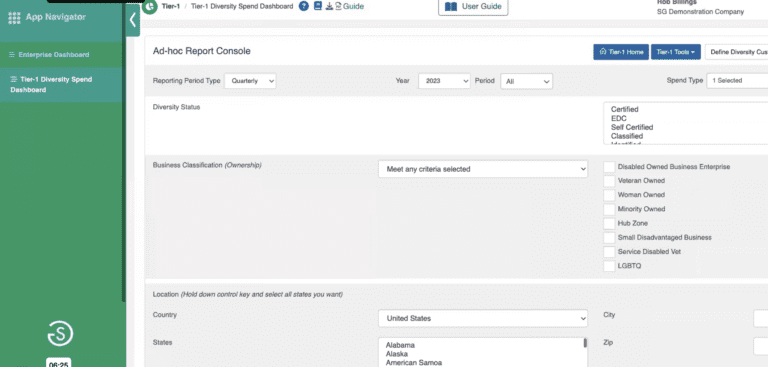Check the LGBTQ box
The width and height of the screenshot is (768, 367).
click(609, 266)
